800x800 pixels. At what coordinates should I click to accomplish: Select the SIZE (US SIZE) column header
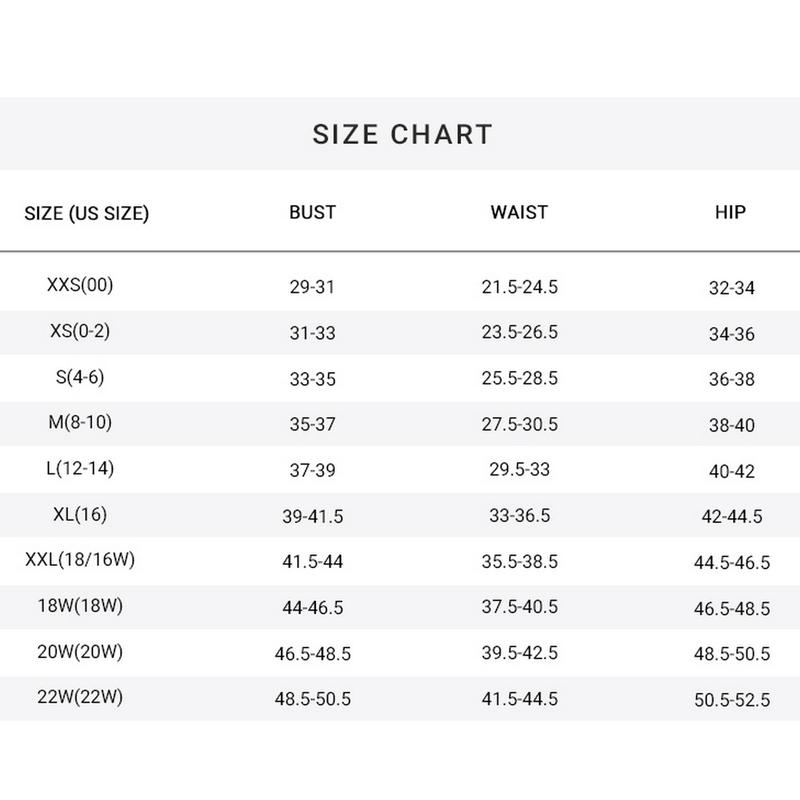tap(86, 213)
